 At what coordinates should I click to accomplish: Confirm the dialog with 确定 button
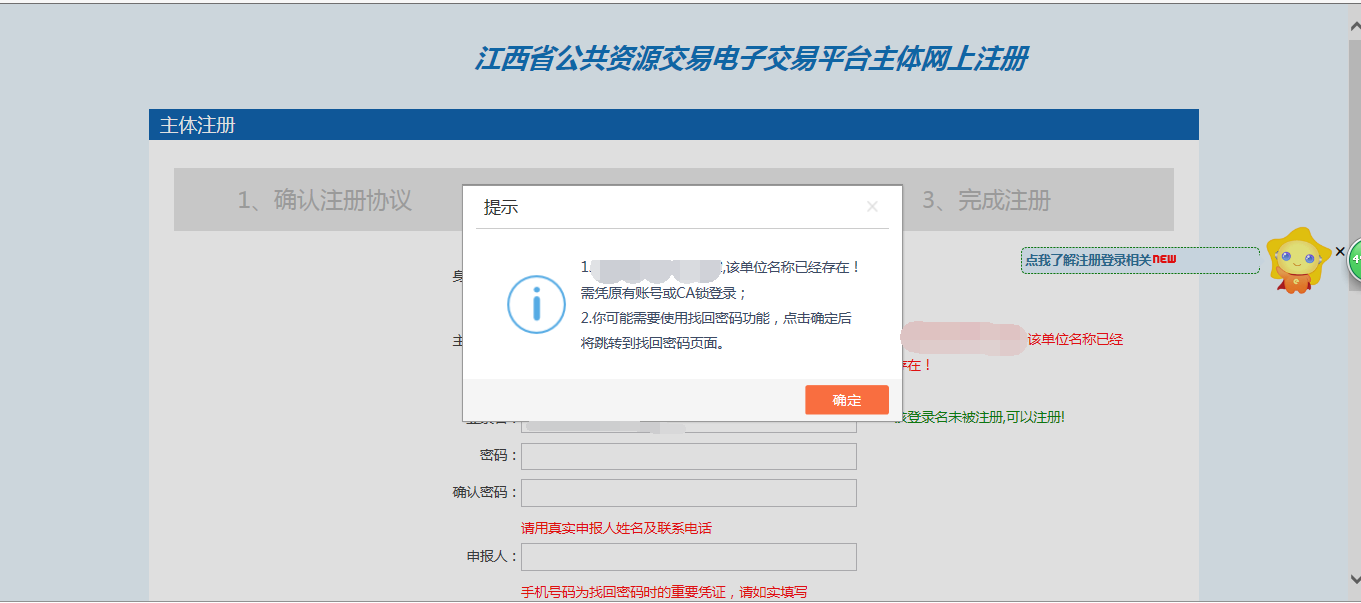pyautogui.click(x=846, y=400)
